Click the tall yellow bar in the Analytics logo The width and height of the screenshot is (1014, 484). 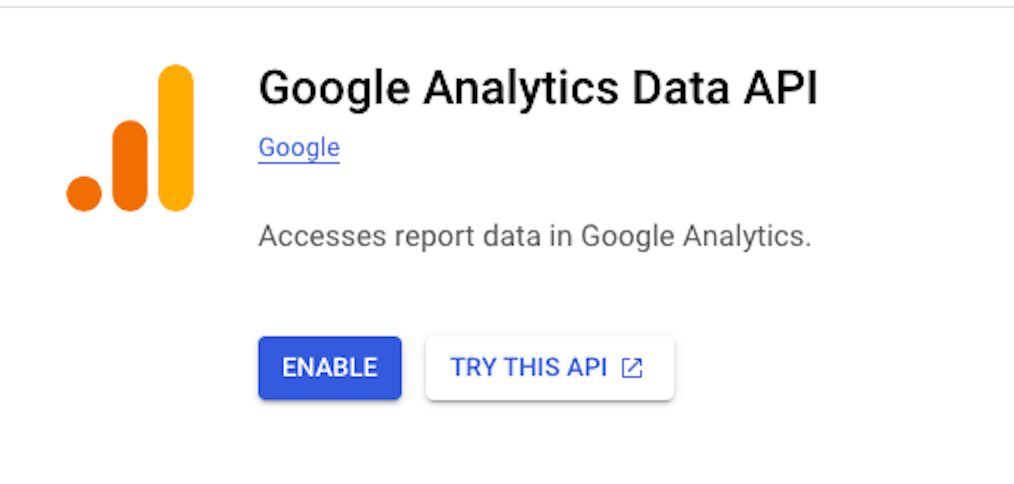(x=176, y=138)
